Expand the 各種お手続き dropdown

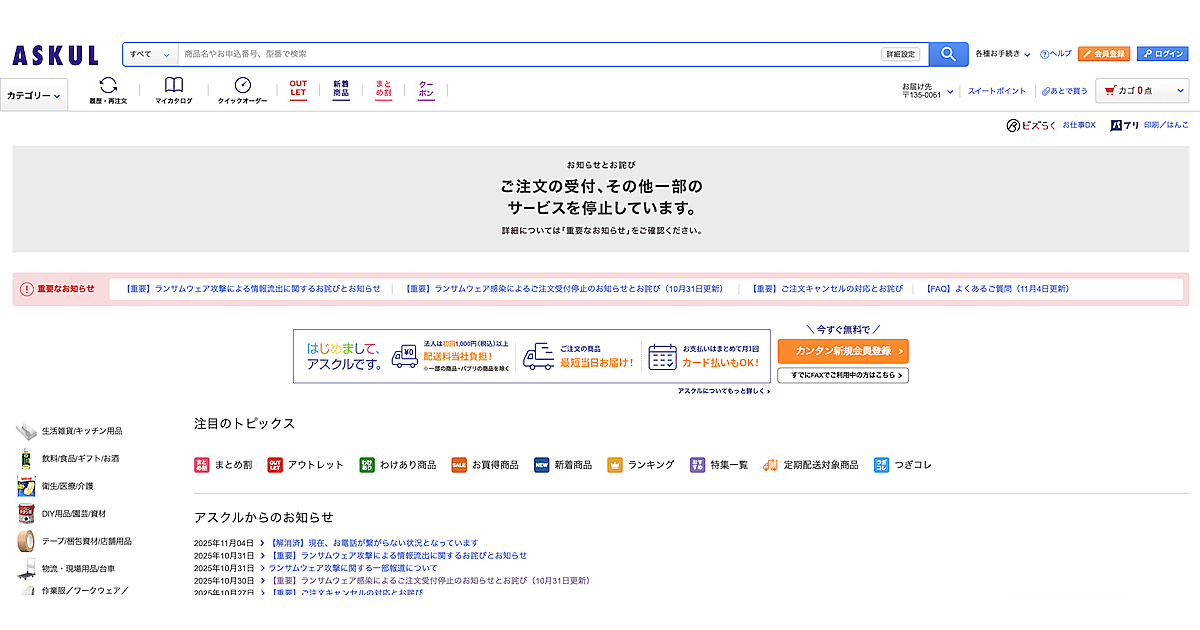coord(1003,54)
